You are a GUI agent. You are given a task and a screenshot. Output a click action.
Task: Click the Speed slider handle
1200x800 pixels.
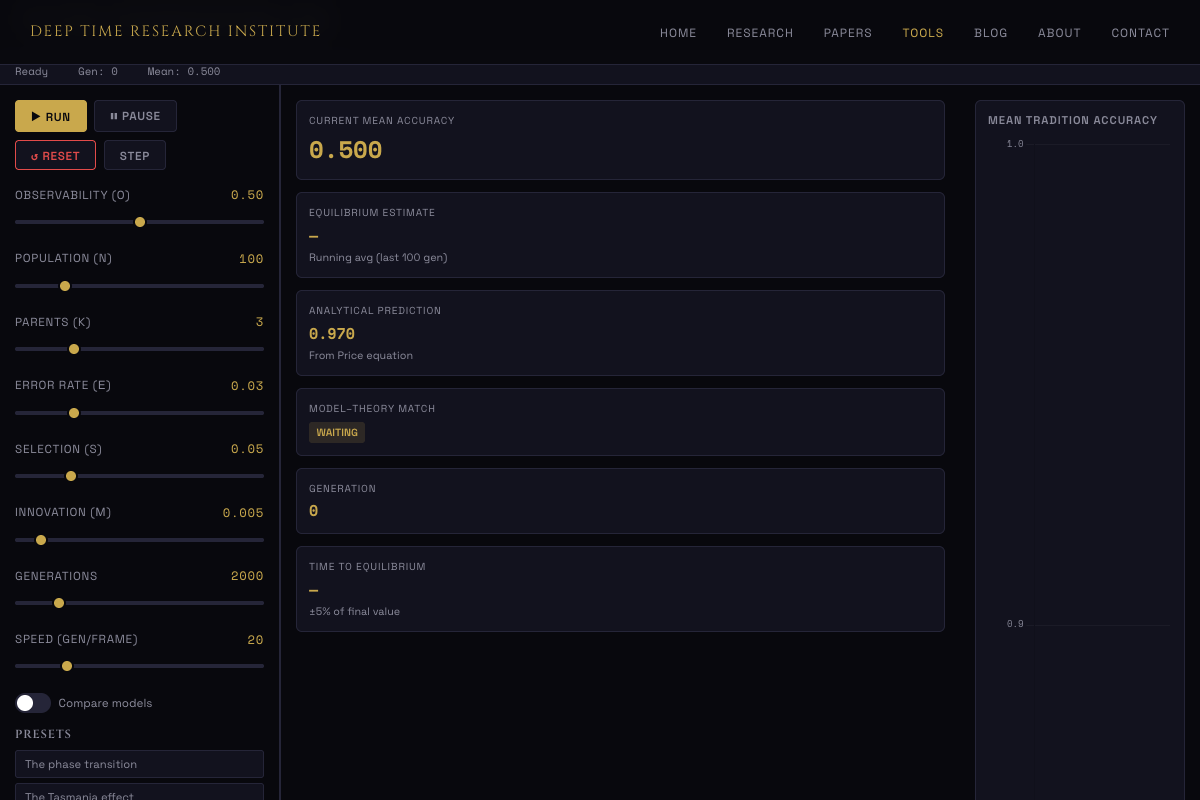tap(67, 666)
